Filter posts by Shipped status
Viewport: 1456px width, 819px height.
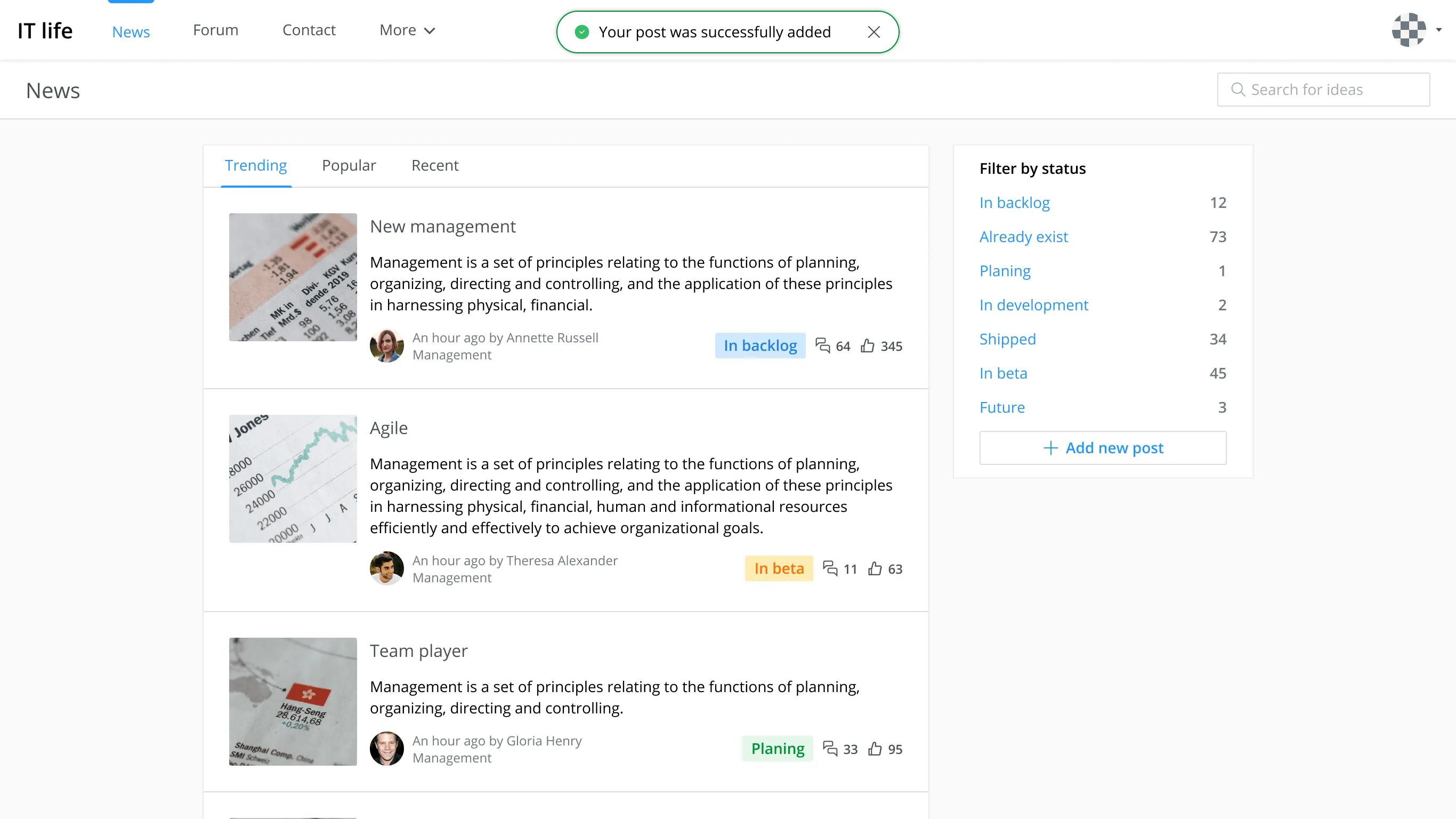coord(1007,339)
